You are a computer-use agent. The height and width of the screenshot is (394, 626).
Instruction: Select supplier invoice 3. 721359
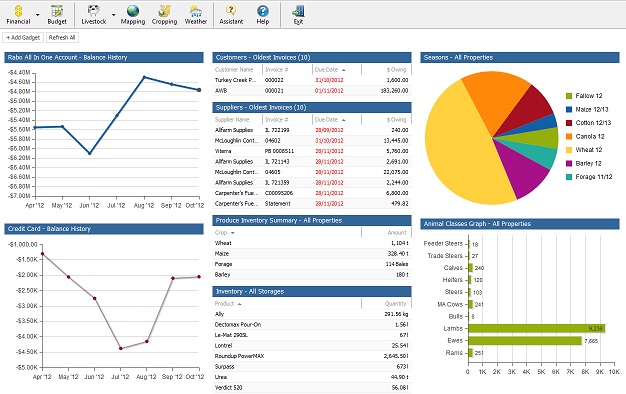[x=312, y=182]
